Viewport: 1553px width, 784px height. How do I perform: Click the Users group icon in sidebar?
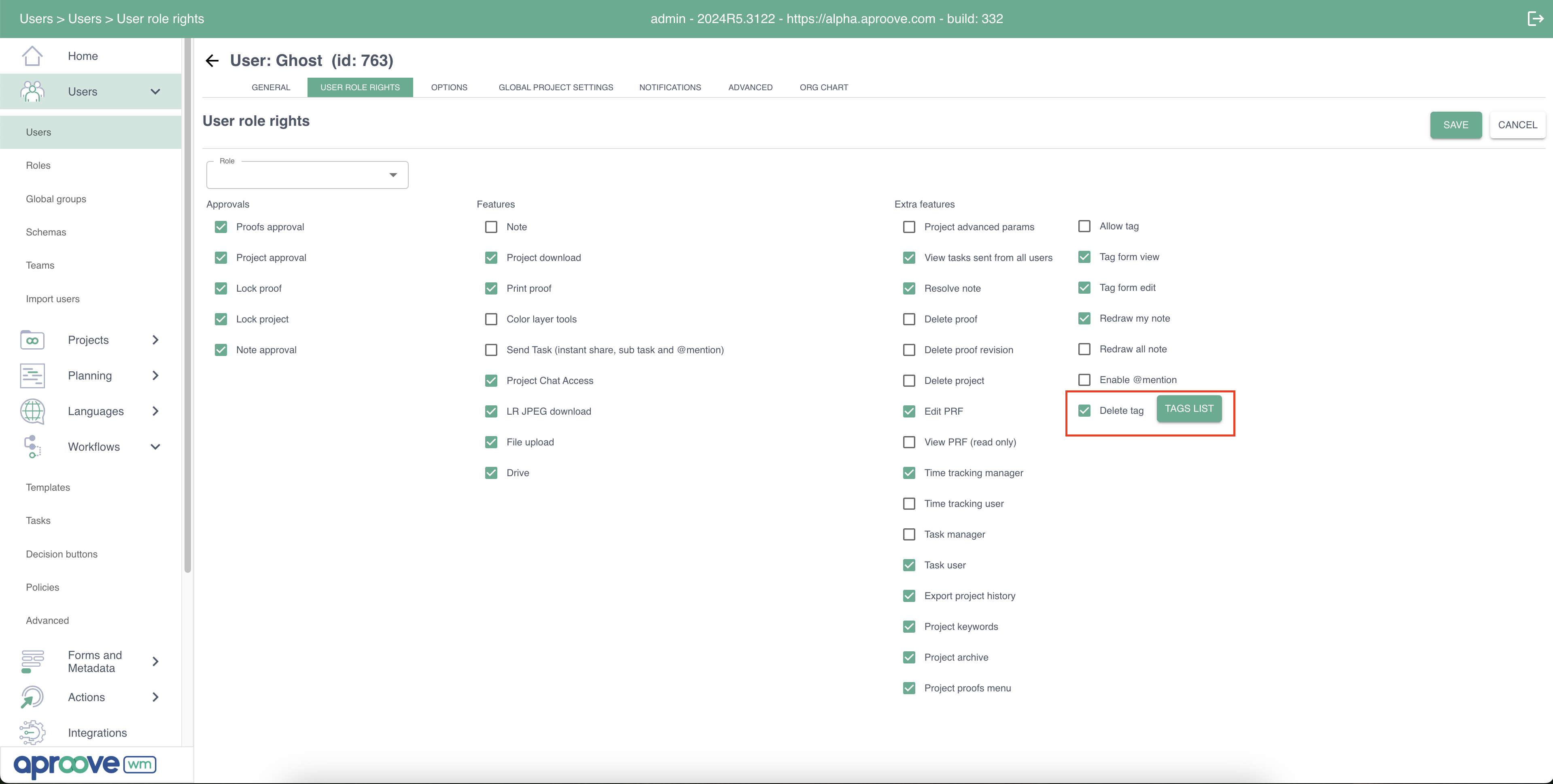tap(32, 91)
